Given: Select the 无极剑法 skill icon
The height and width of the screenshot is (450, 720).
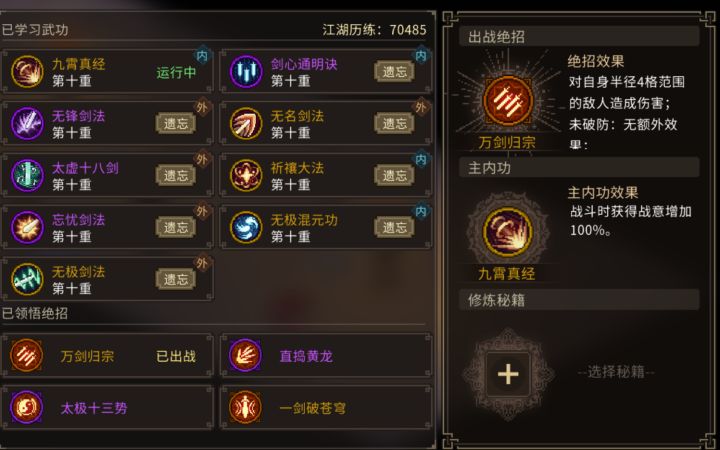Looking at the screenshot, I should tap(27, 279).
